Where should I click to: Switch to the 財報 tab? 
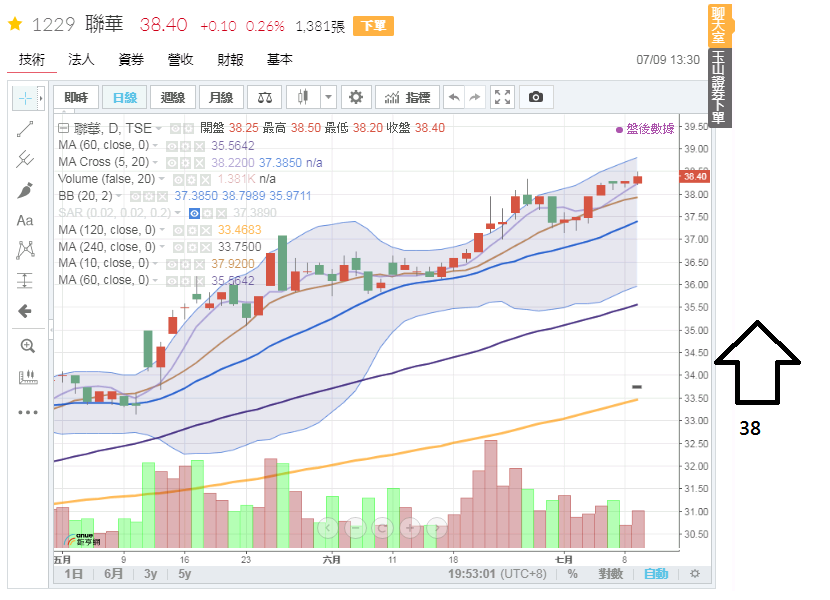pos(230,59)
